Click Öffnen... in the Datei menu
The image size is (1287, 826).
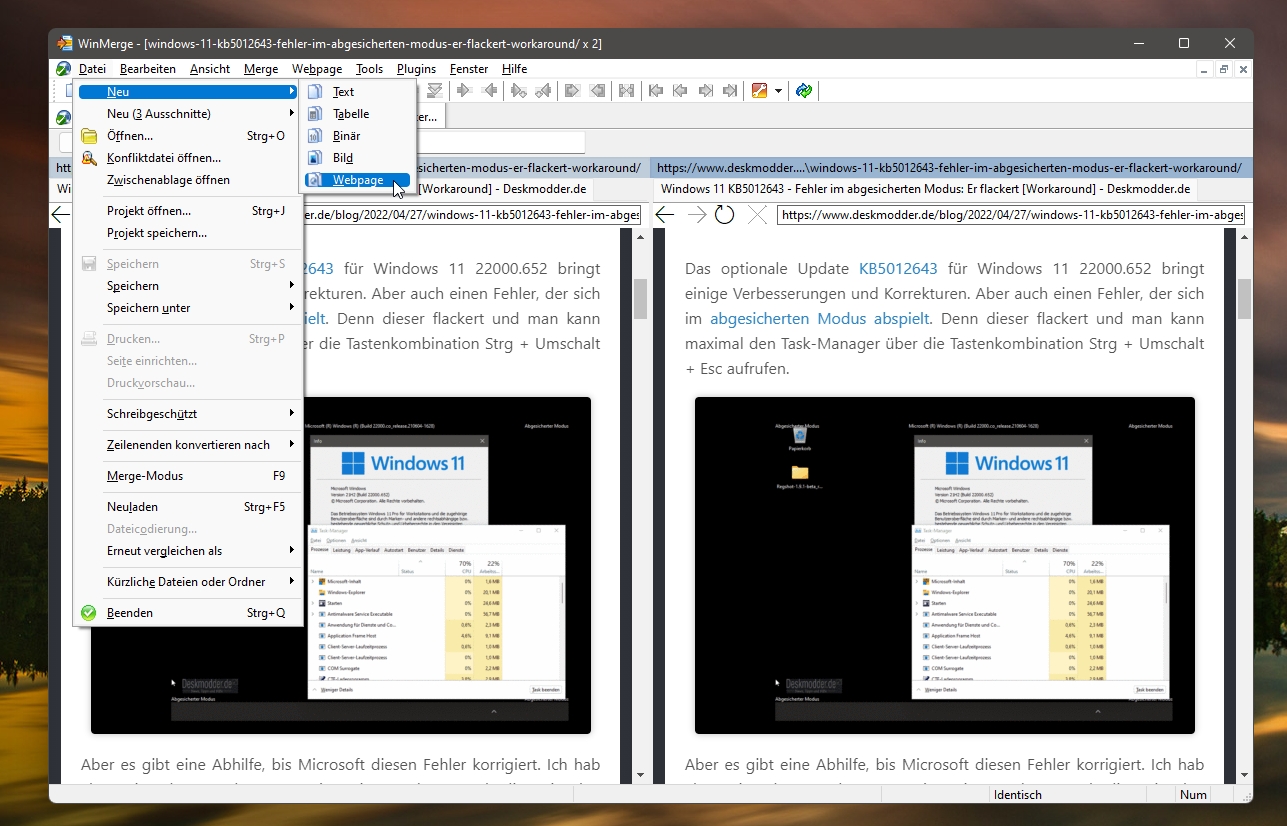188,136
